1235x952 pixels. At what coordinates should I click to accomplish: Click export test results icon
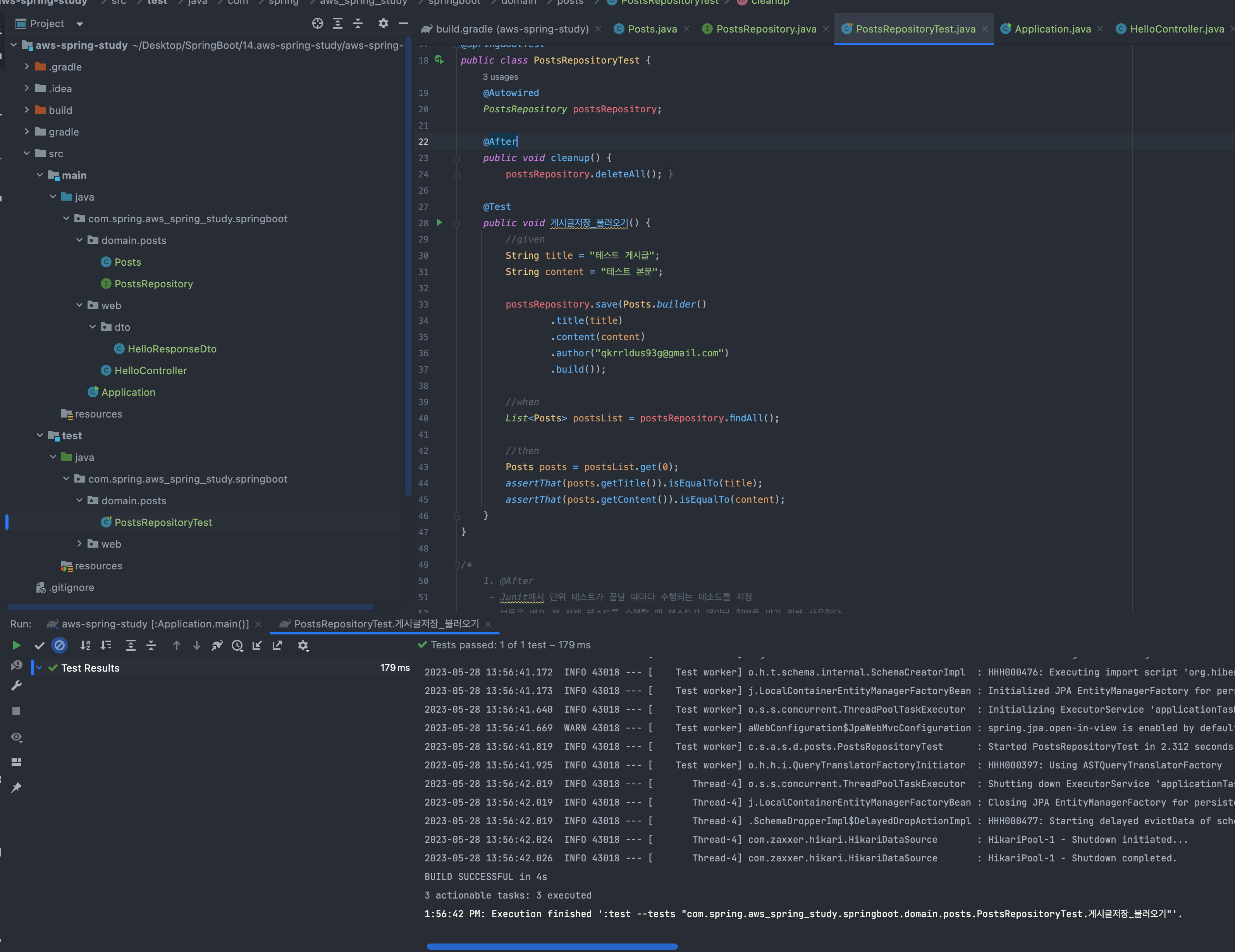click(x=277, y=645)
